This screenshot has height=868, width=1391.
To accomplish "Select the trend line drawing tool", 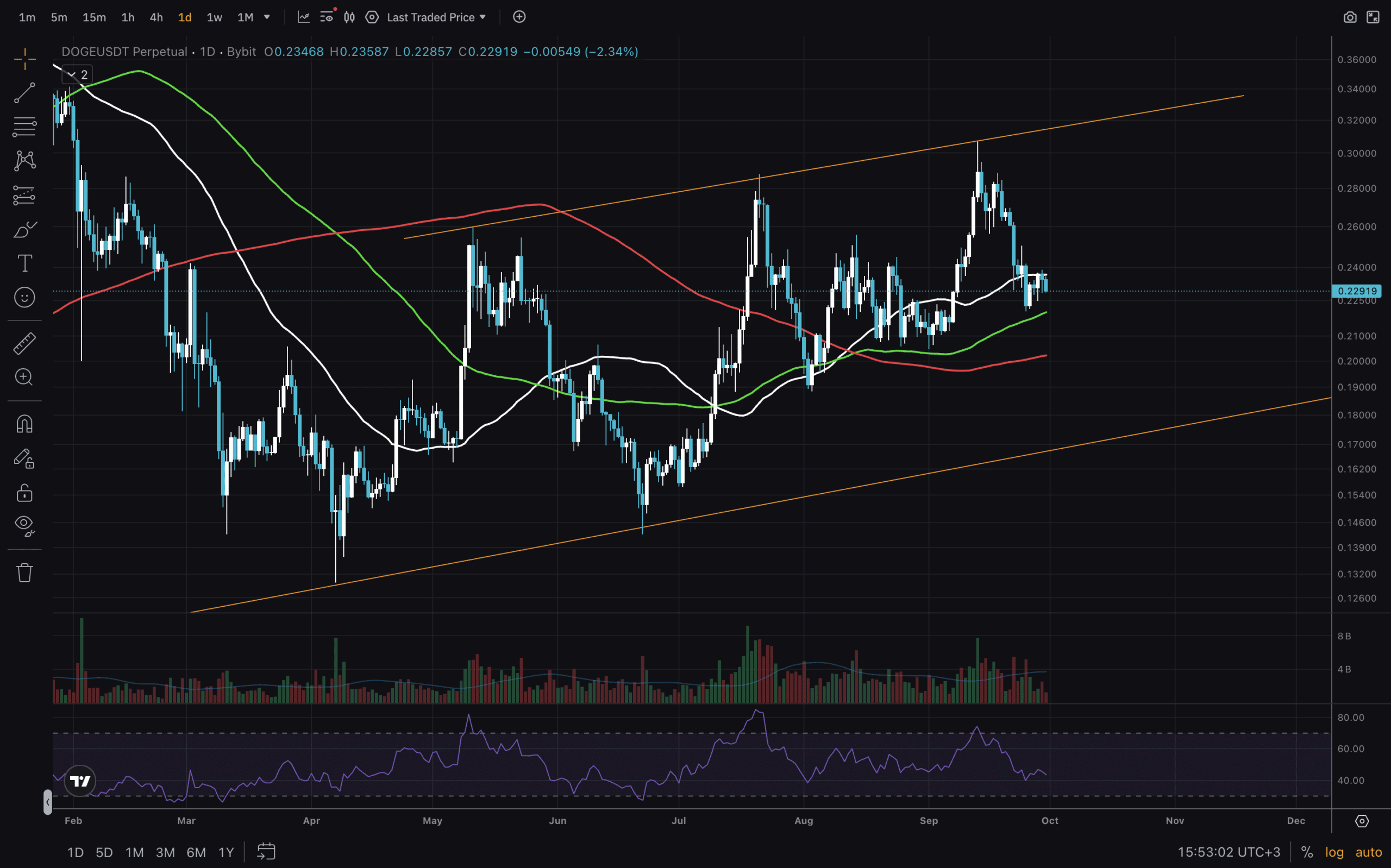I will 24,93.
